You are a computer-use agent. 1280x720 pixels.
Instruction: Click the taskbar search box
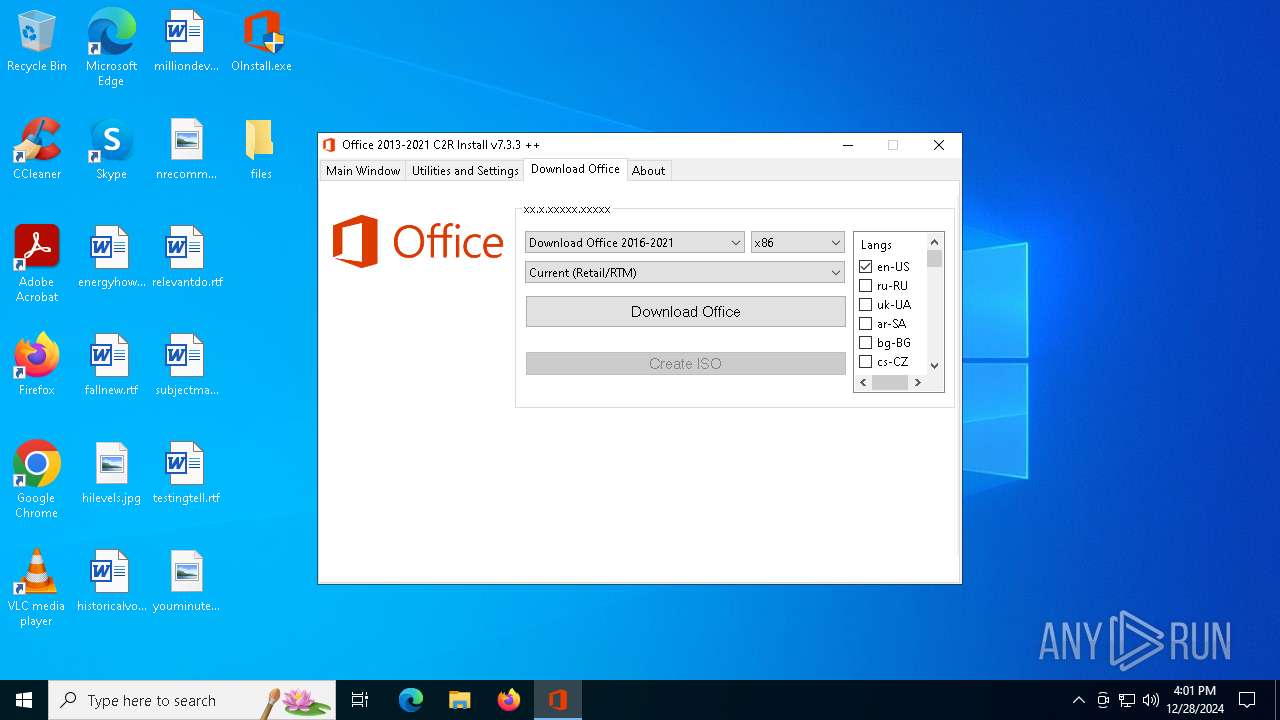point(192,700)
